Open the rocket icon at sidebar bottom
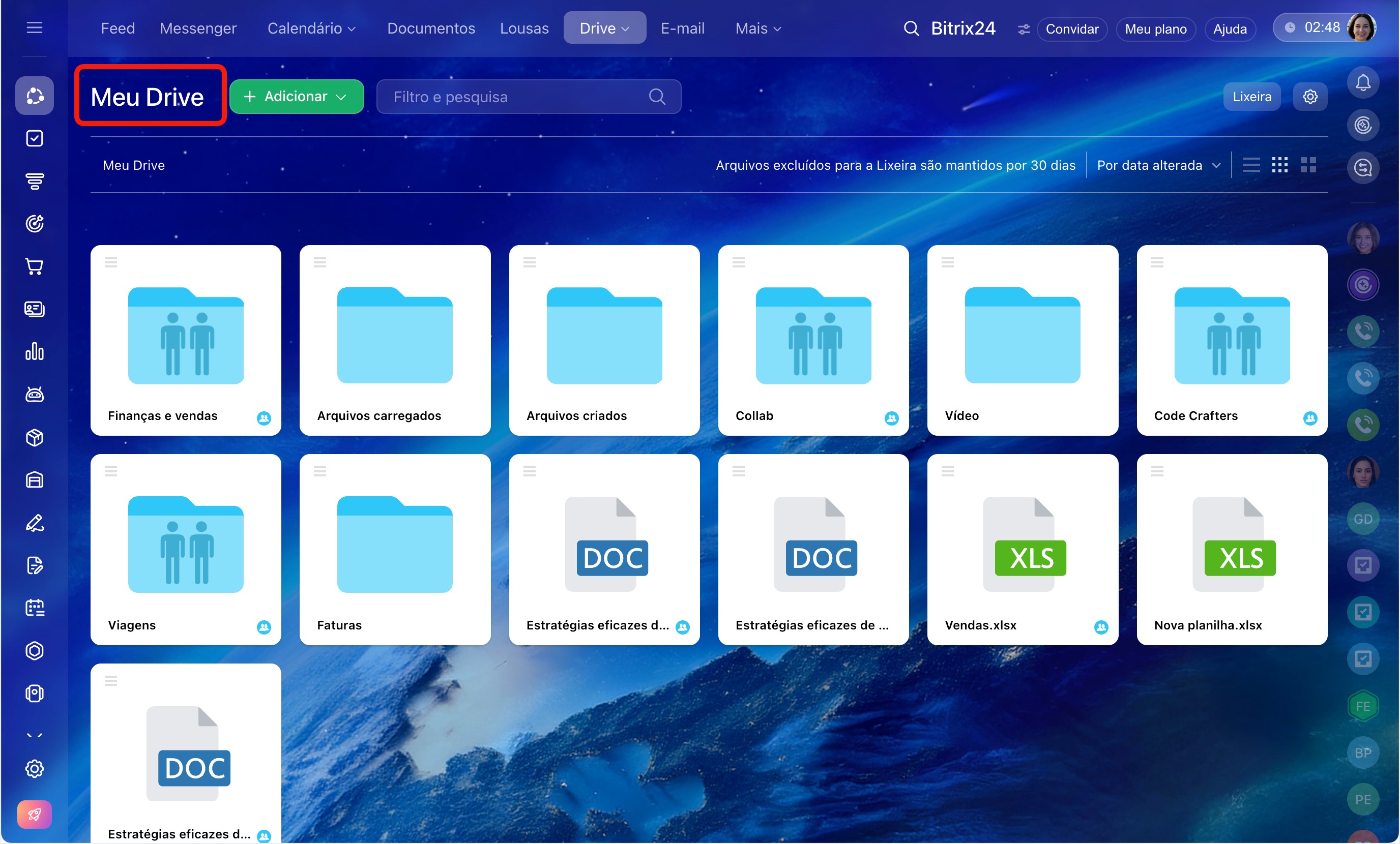This screenshot has width=1400, height=844. click(x=34, y=814)
